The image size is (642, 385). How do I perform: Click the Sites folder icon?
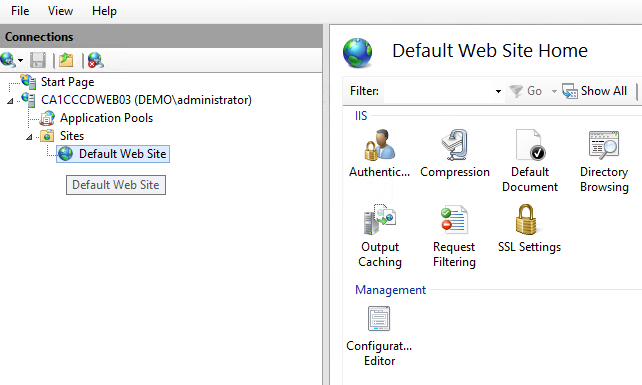(x=47, y=136)
